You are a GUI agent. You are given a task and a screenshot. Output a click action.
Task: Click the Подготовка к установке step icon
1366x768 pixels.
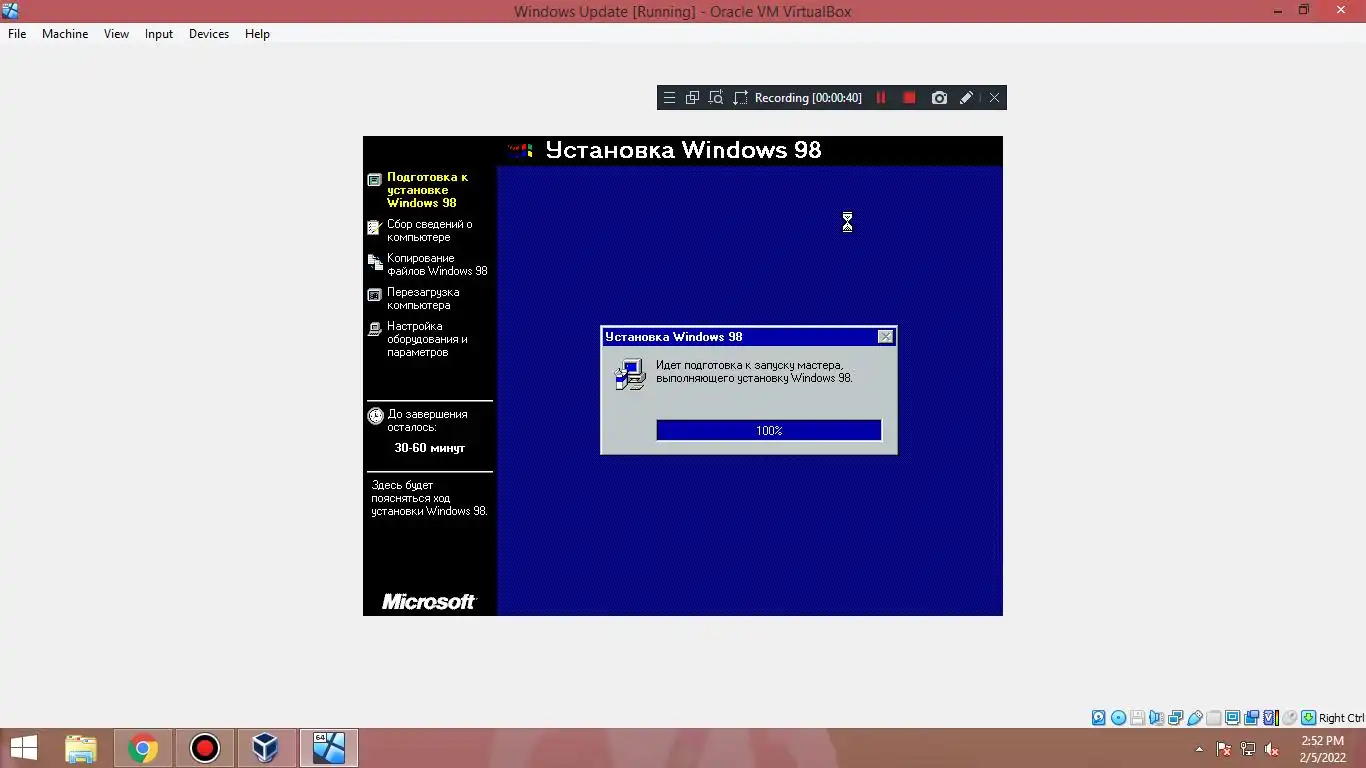pos(374,180)
